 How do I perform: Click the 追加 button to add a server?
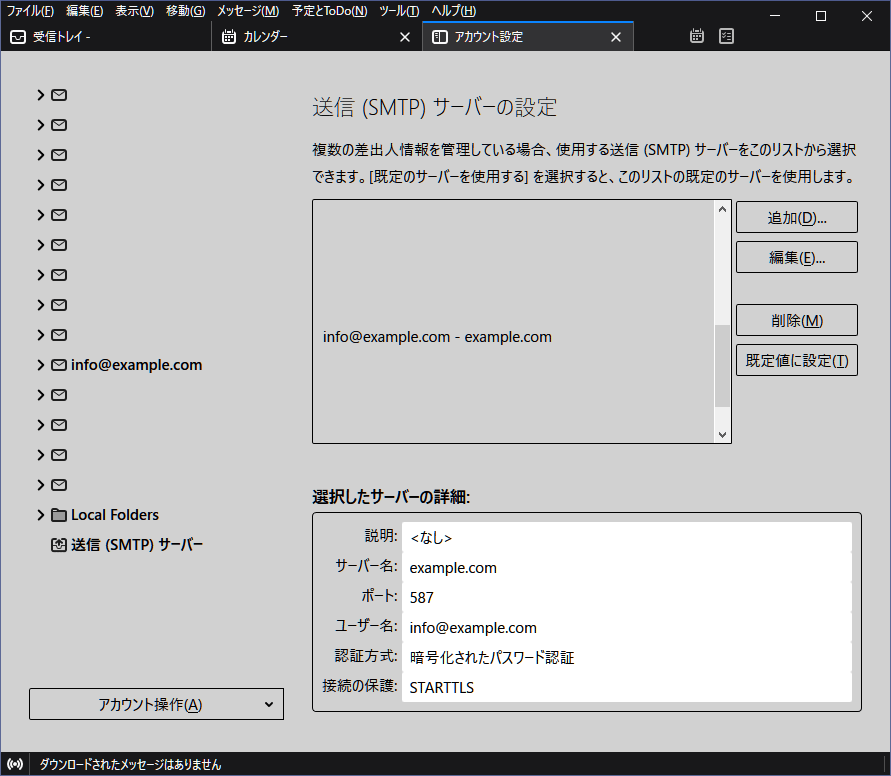click(x=797, y=217)
